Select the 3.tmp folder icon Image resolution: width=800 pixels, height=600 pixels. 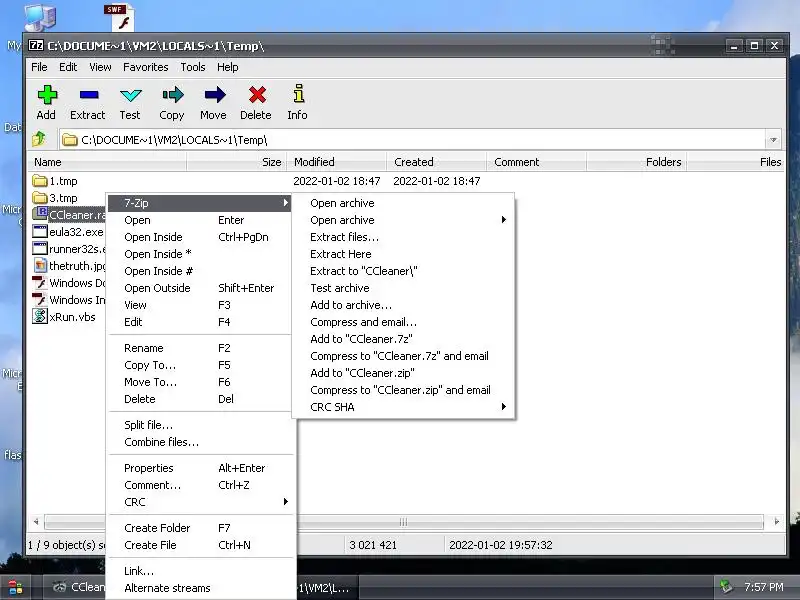40,197
